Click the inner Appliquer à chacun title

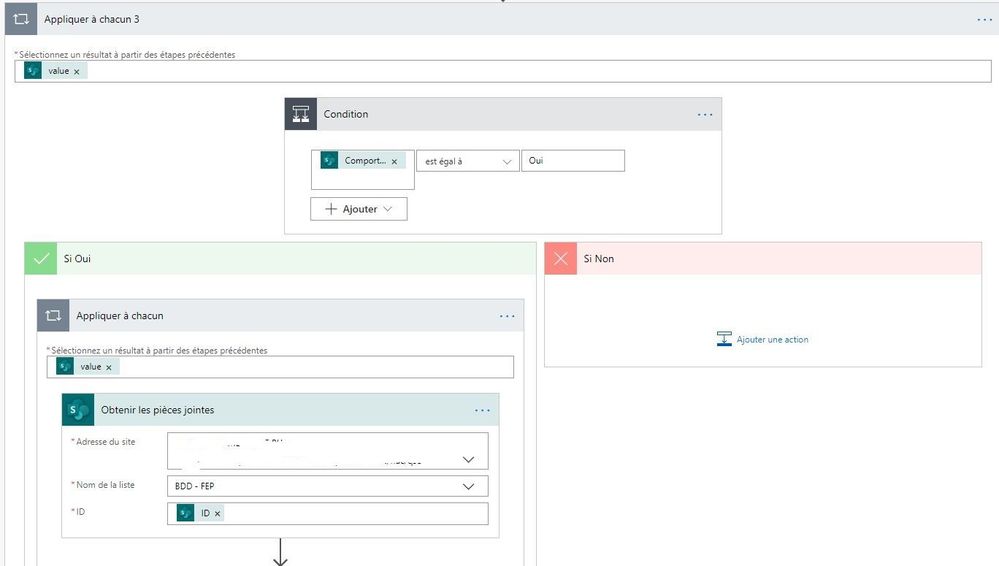pos(120,316)
